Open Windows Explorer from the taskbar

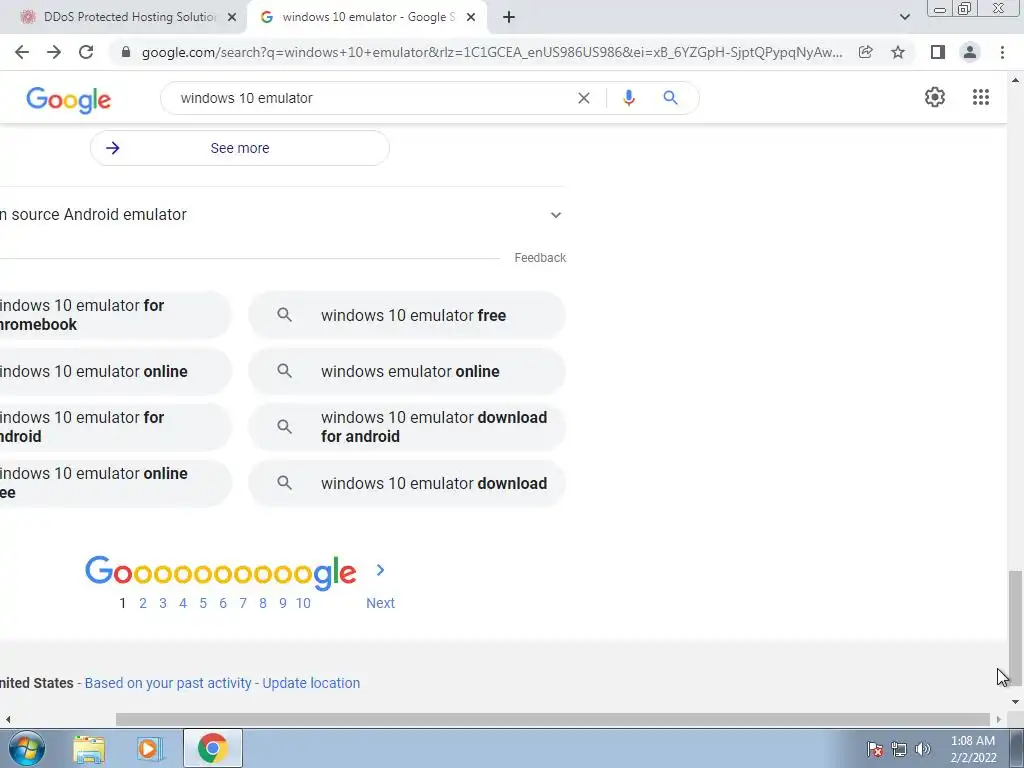click(x=89, y=748)
